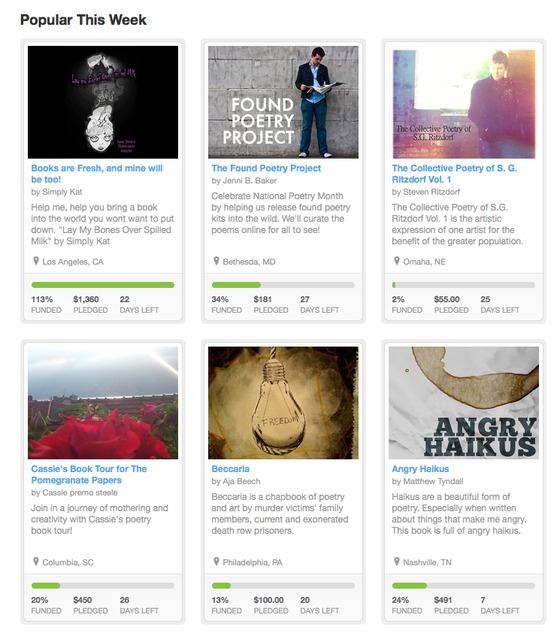Screen dimensions: 560x636
Task: Click the S.G. Ritzdorf poetry cover image
Action: tap(464, 103)
